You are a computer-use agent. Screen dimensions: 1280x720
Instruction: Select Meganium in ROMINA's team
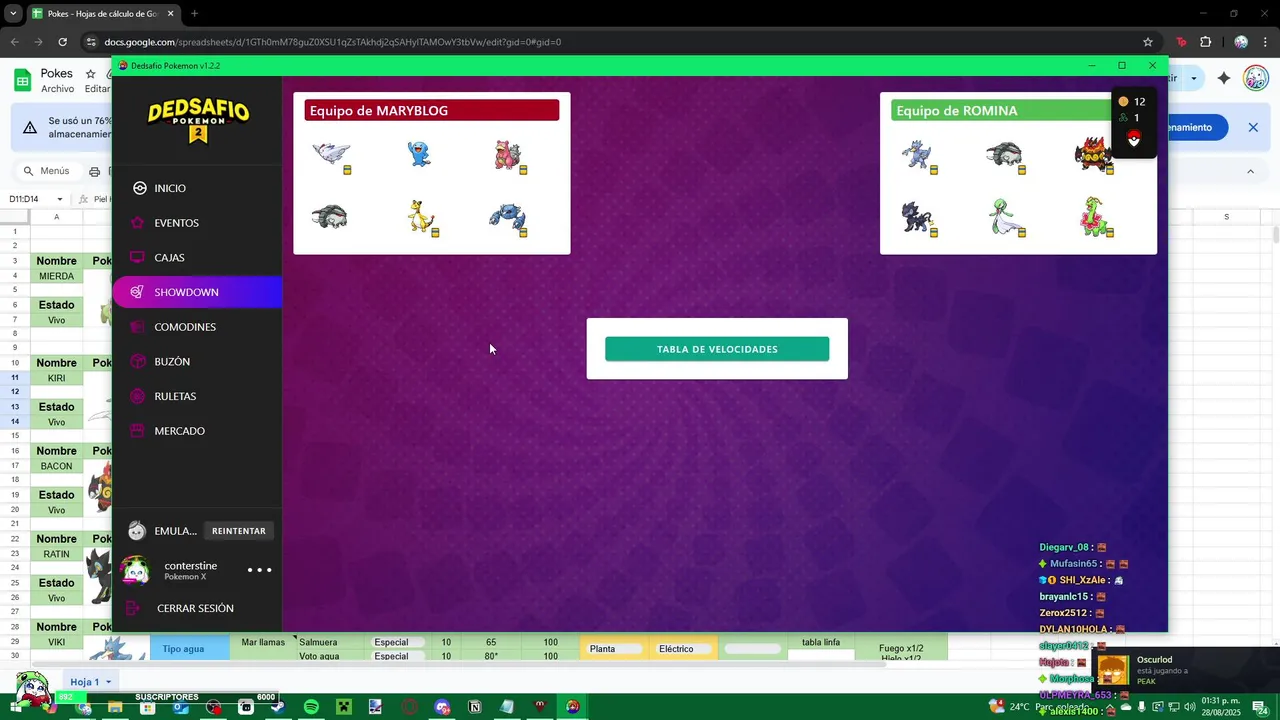coord(1096,218)
